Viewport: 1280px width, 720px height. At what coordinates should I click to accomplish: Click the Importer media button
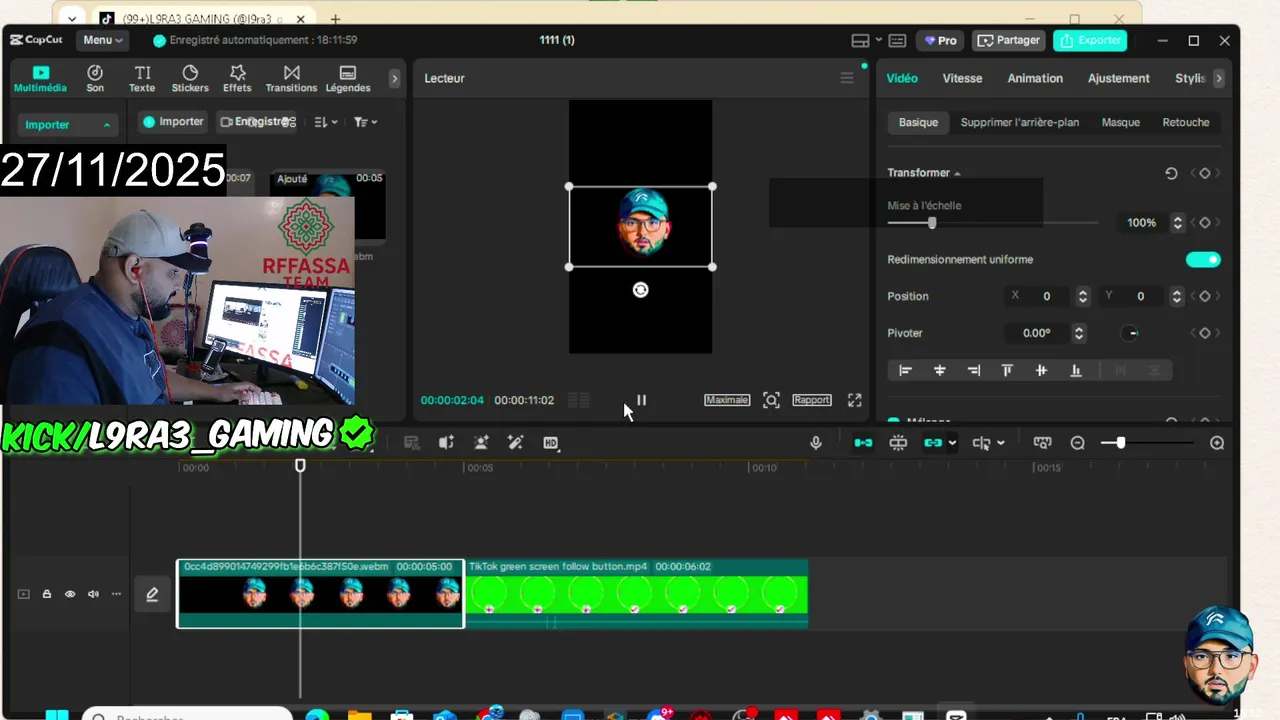point(173,122)
